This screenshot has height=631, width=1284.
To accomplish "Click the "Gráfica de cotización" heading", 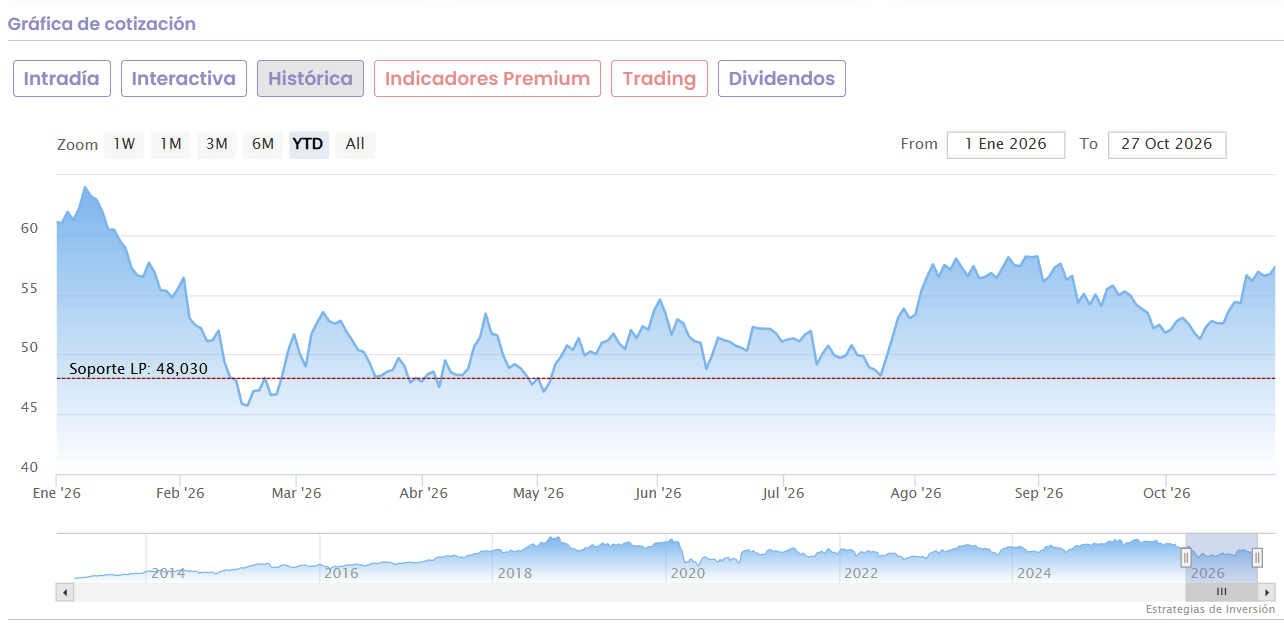I will click(x=102, y=24).
